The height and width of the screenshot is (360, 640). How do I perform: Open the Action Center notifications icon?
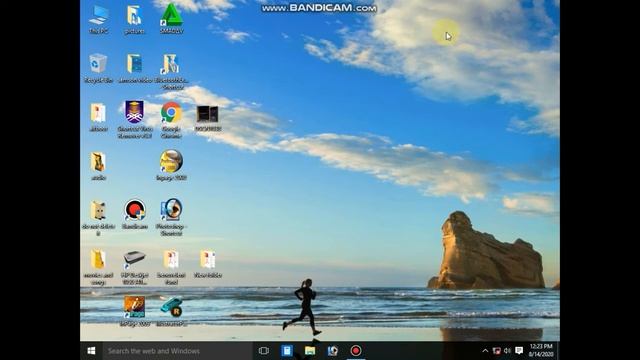[519, 351]
